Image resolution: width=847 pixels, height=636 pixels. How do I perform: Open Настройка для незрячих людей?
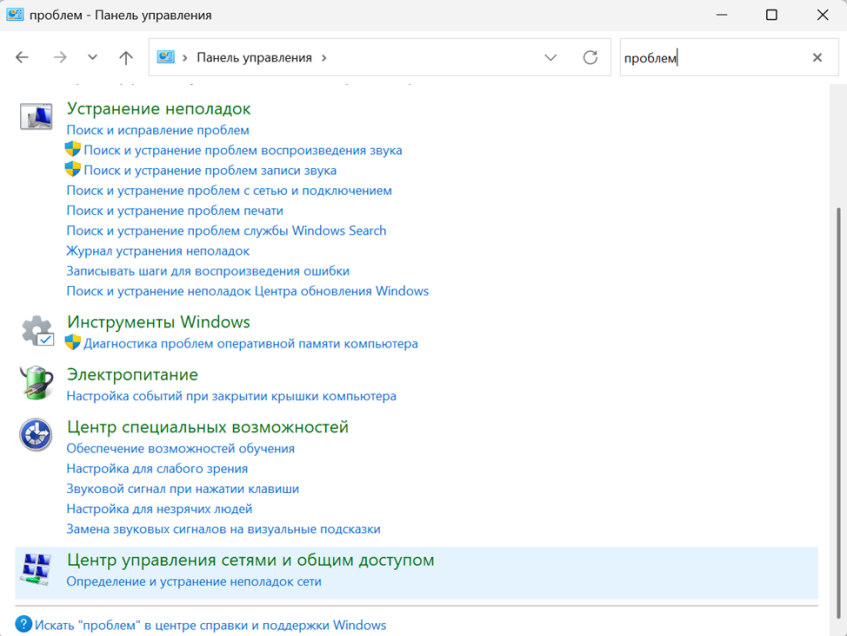(x=159, y=509)
